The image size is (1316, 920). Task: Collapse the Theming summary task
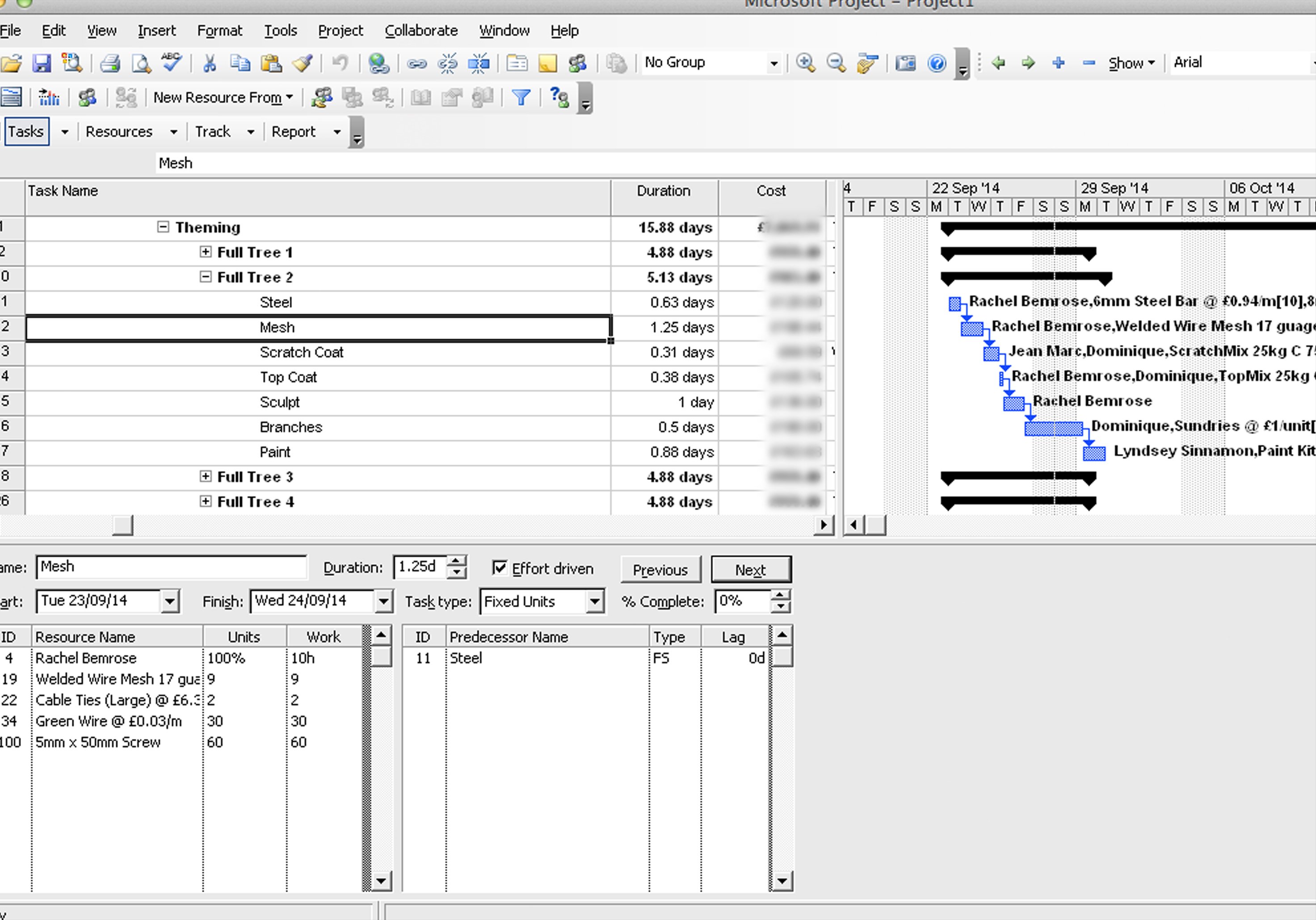[164, 227]
